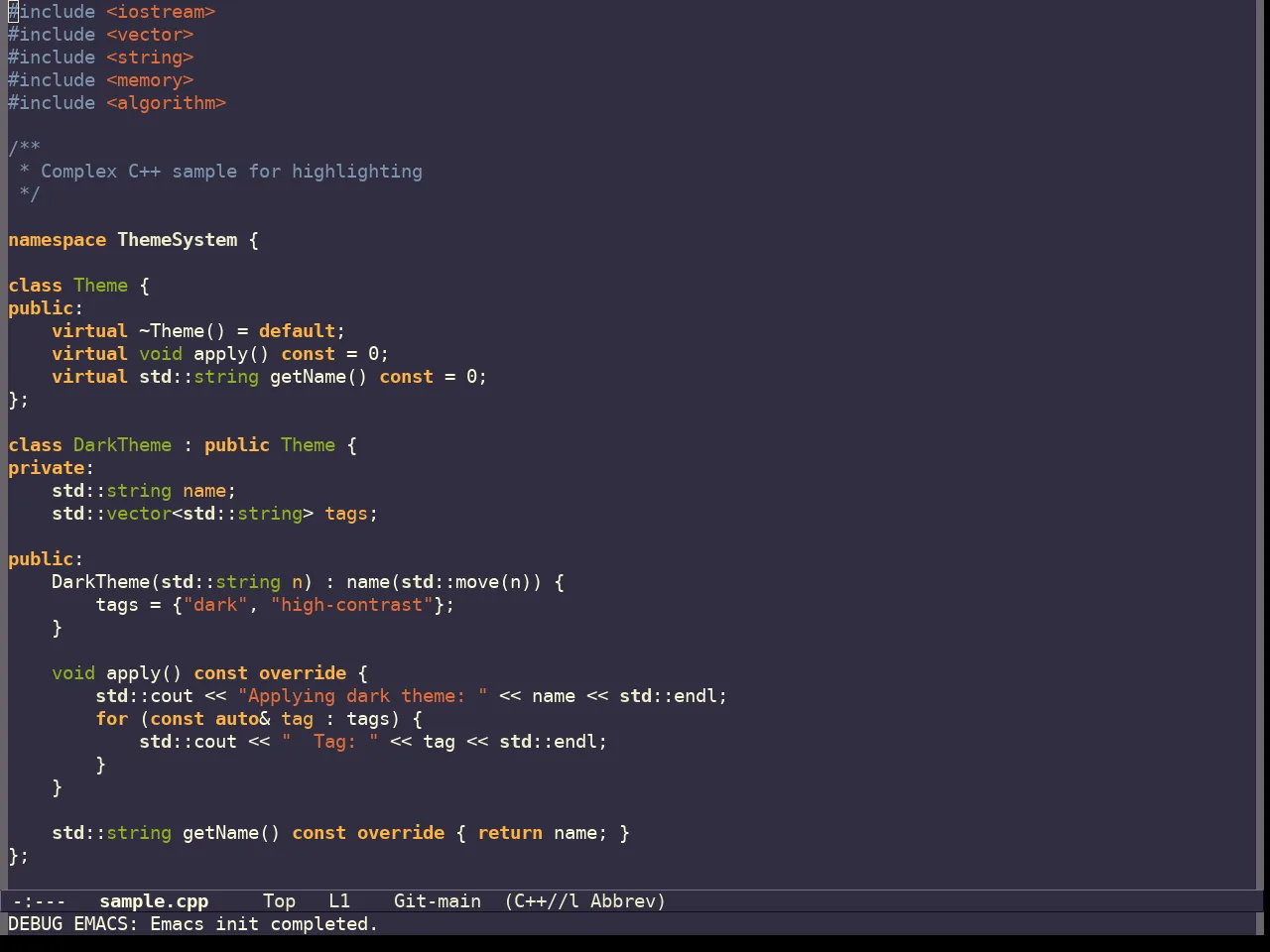Click the DarkTheme constructor name
Image resolution: width=1270 pixels, height=952 pixels.
101,582
